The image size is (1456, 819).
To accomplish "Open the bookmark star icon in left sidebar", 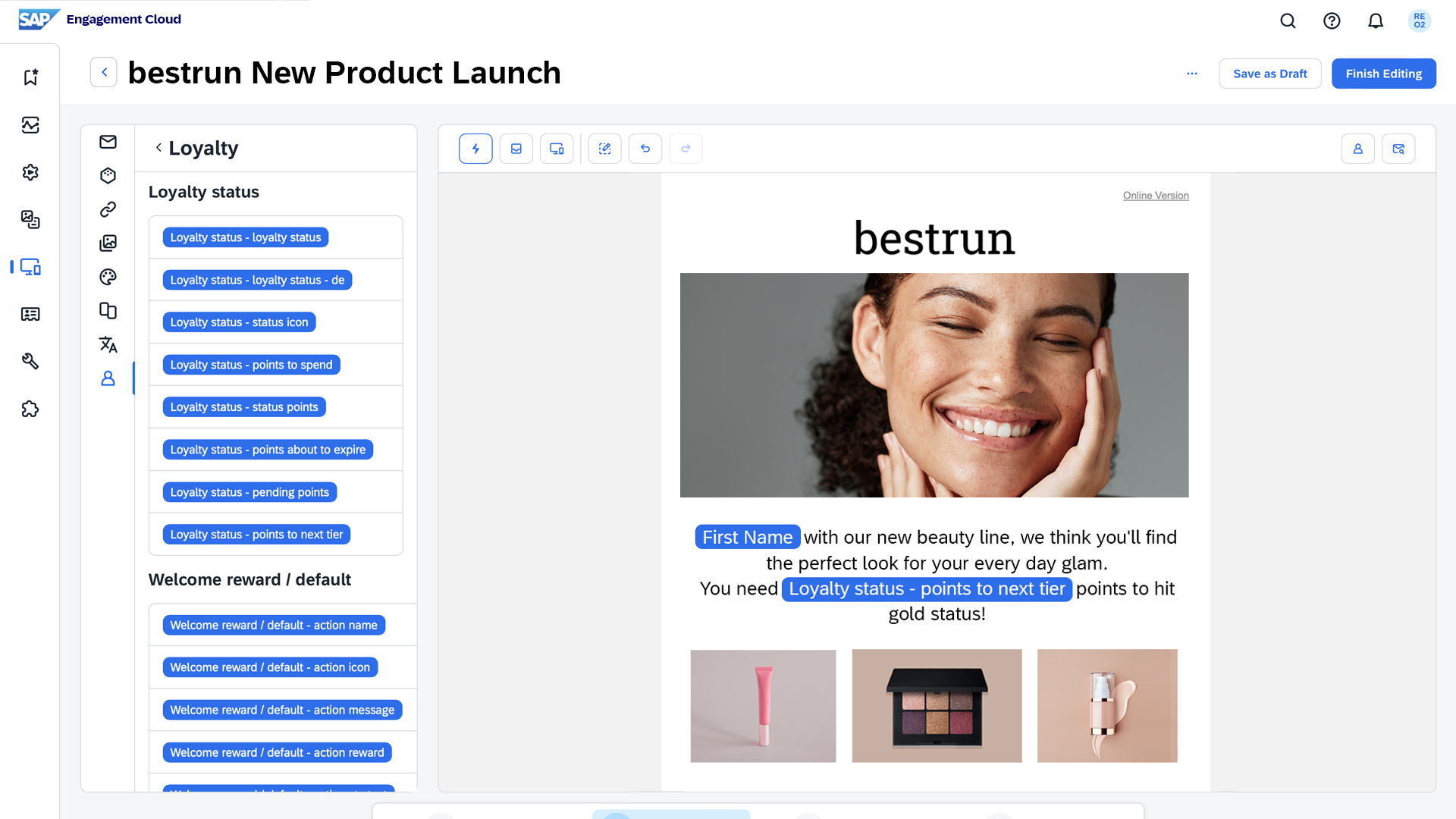I will 30,77.
